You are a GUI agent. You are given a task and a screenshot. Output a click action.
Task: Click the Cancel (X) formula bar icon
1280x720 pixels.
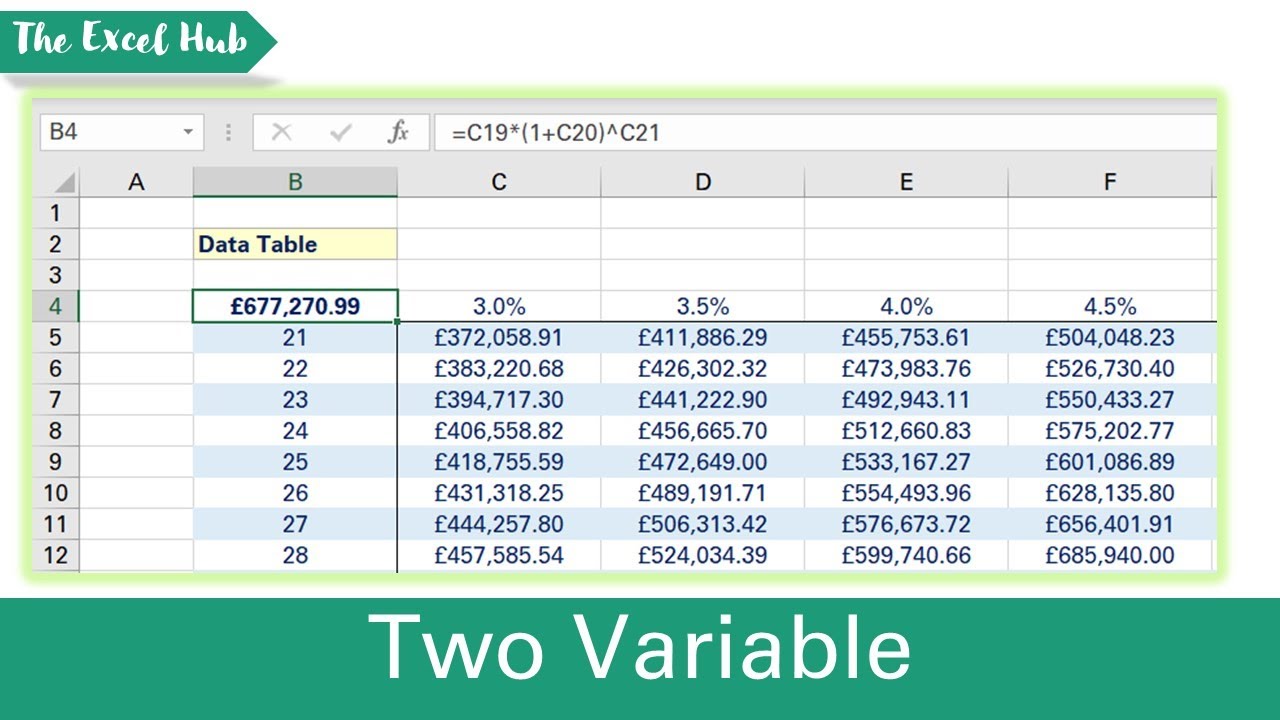tap(282, 132)
